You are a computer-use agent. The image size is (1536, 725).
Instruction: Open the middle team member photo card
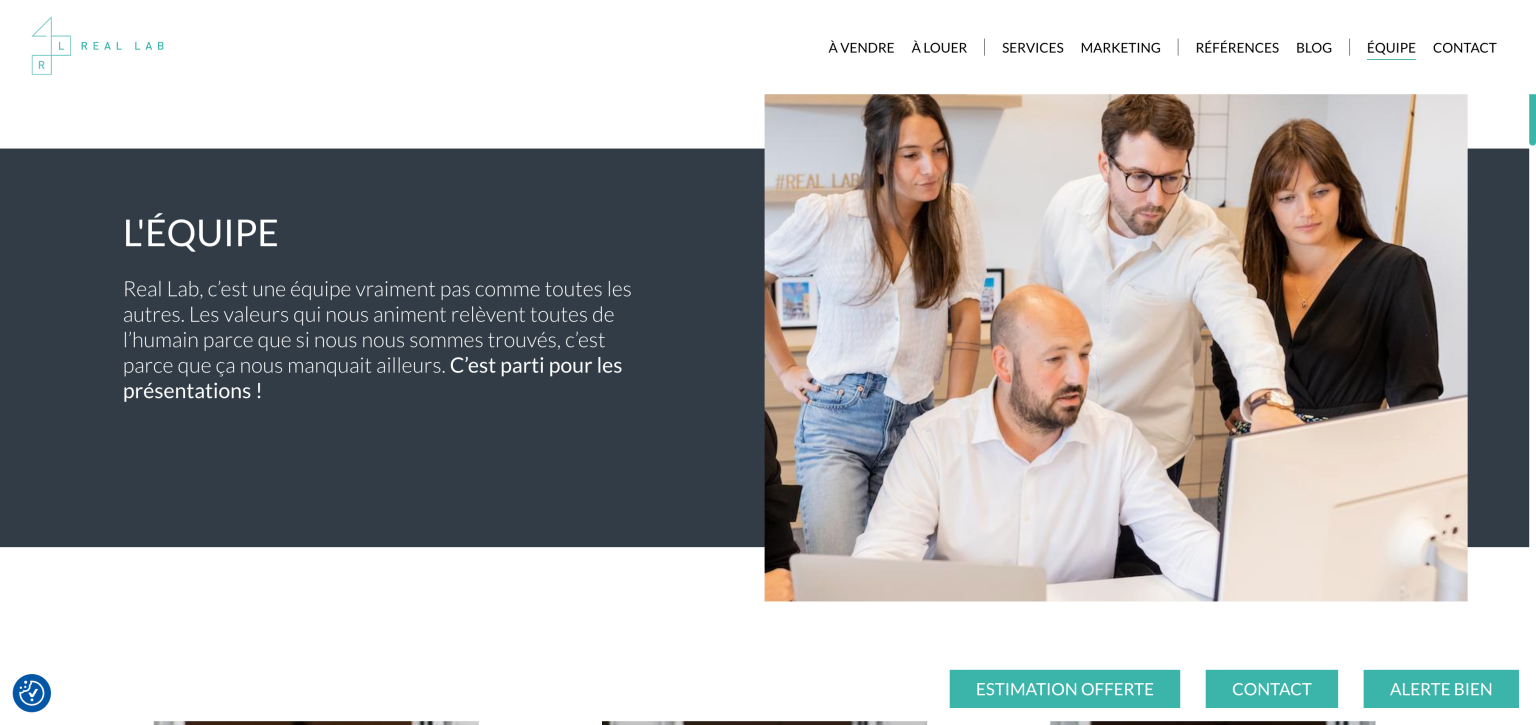(x=764, y=722)
